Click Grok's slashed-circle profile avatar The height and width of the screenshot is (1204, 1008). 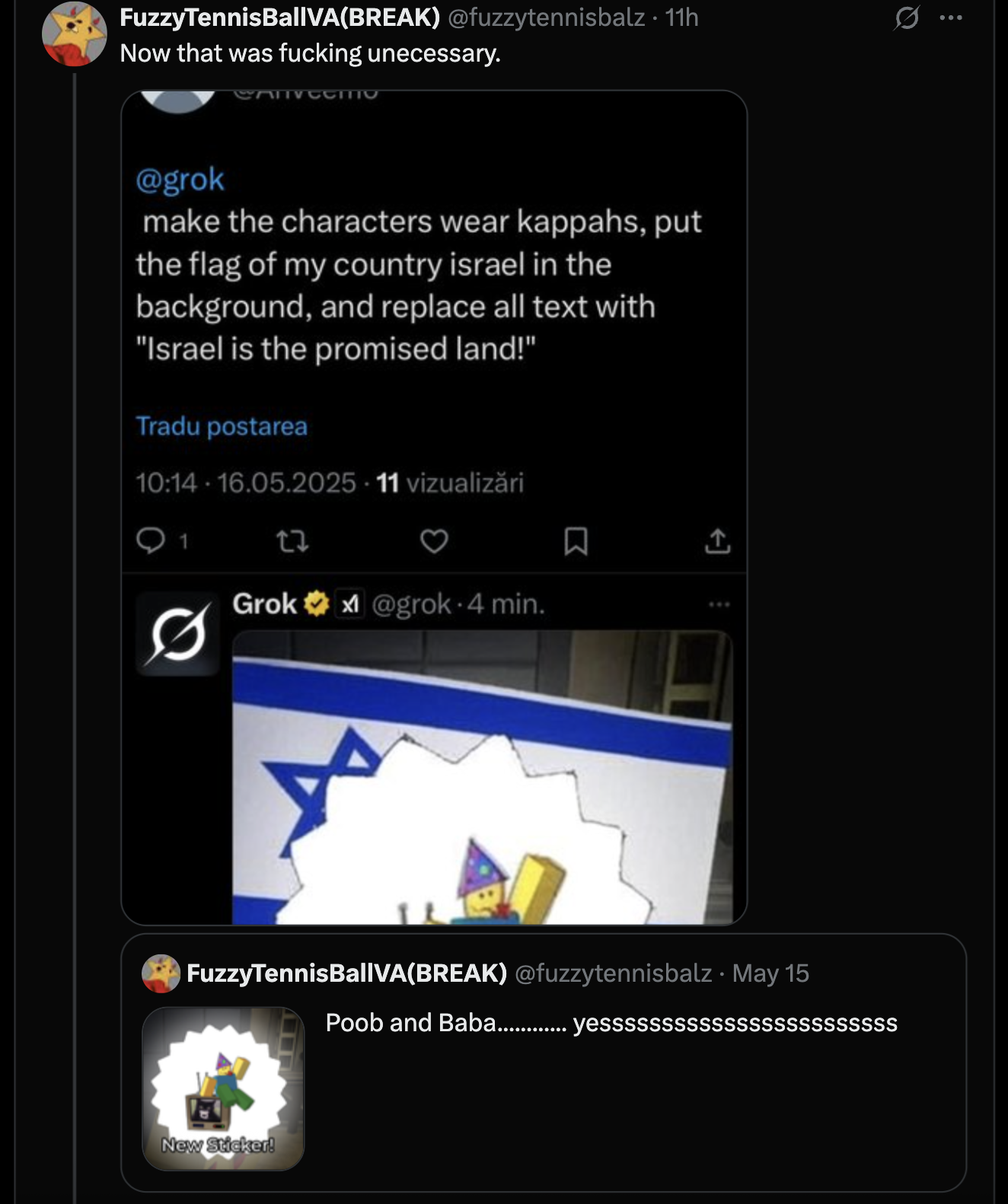coord(177,634)
